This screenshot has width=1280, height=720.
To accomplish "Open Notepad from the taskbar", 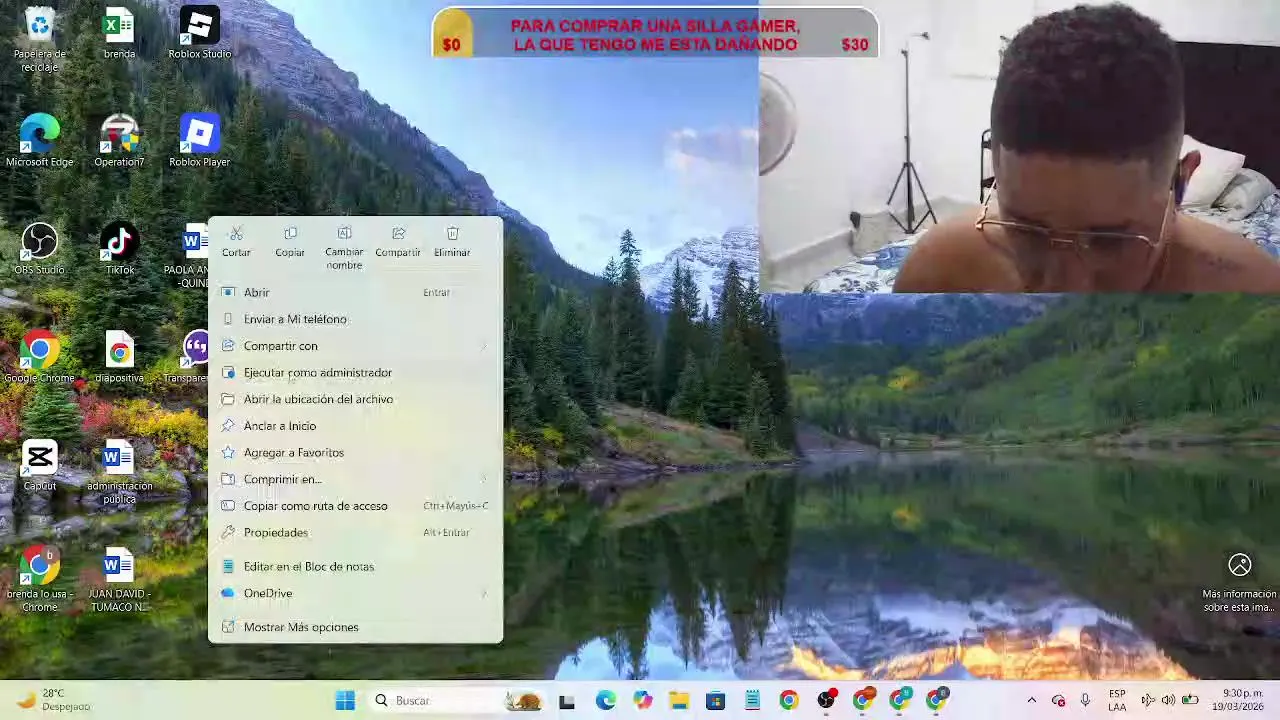I will (x=752, y=701).
